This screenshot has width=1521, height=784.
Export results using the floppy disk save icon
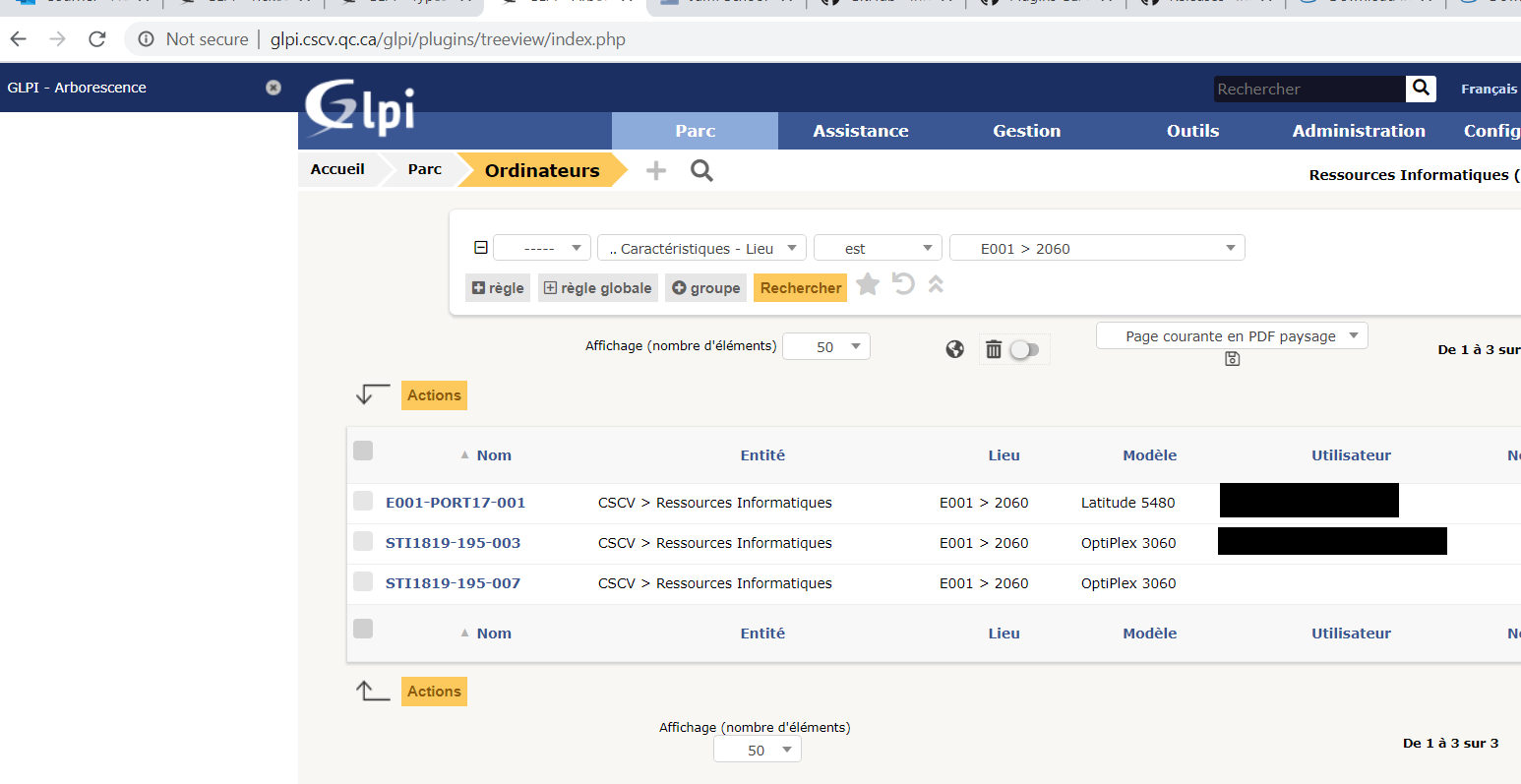(1232, 359)
